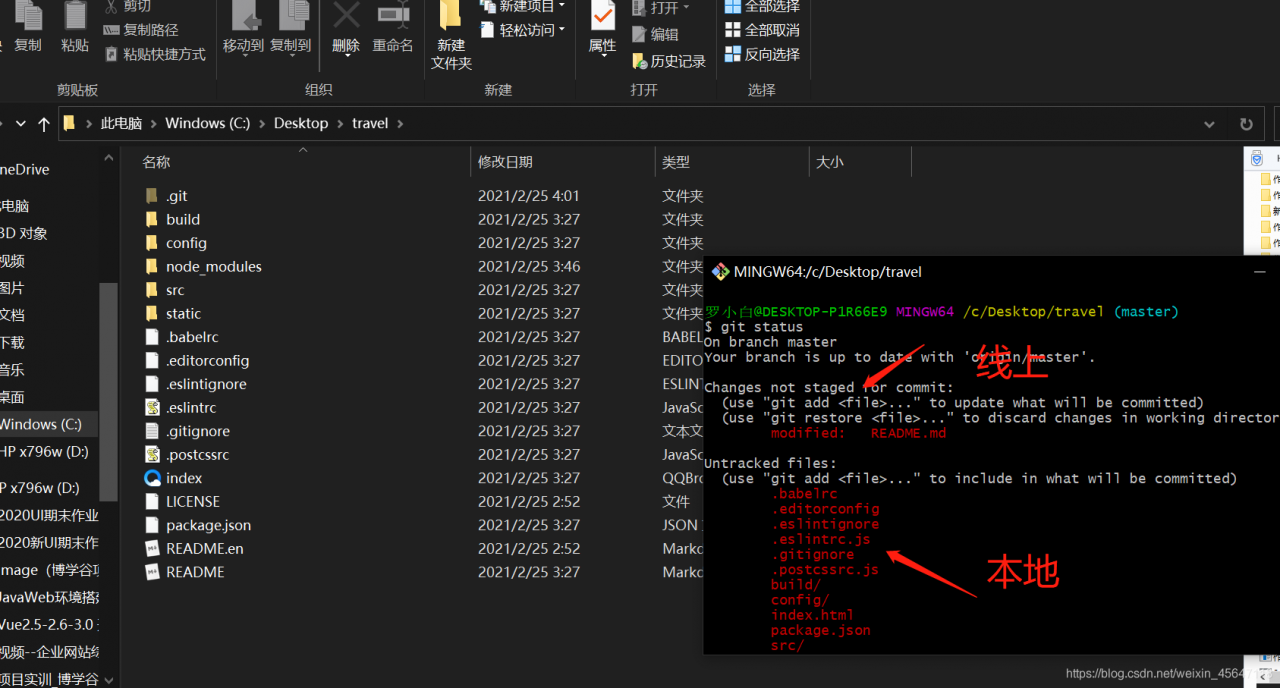Image resolution: width=1280 pixels, height=688 pixels.
Task: Select the .babelrc file name in the file list
Action: (192, 337)
